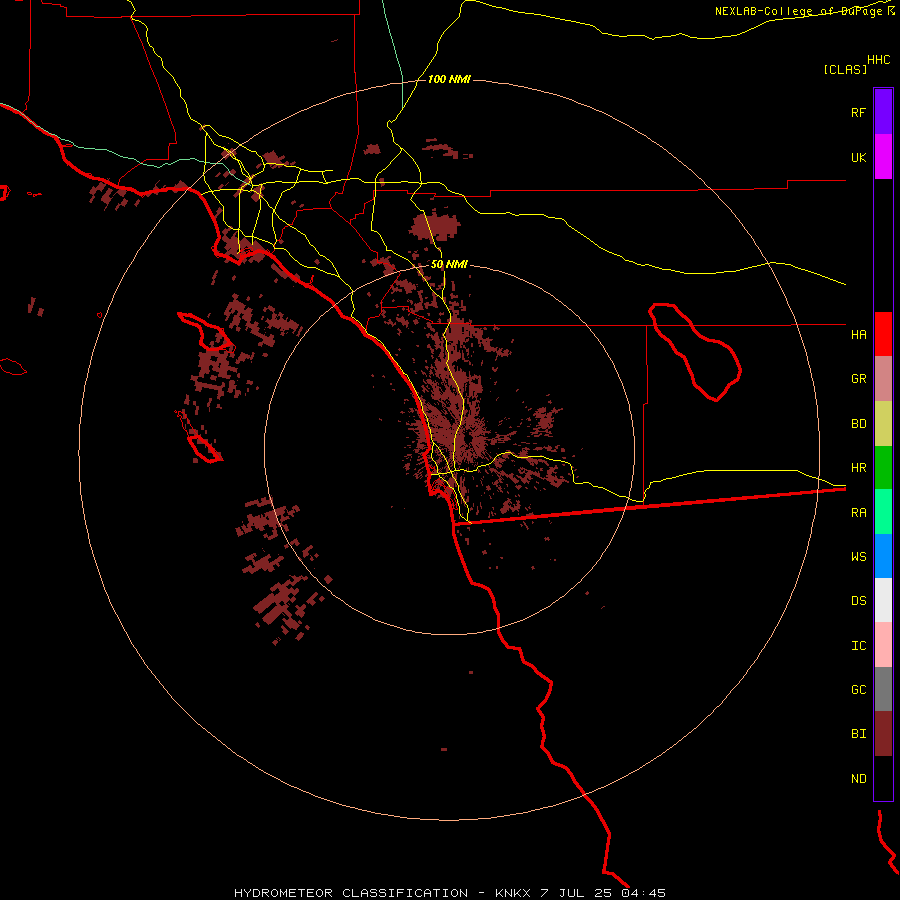Click the BI brown legend swatch
This screenshot has width=900, height=900.
tap(883, 734)
